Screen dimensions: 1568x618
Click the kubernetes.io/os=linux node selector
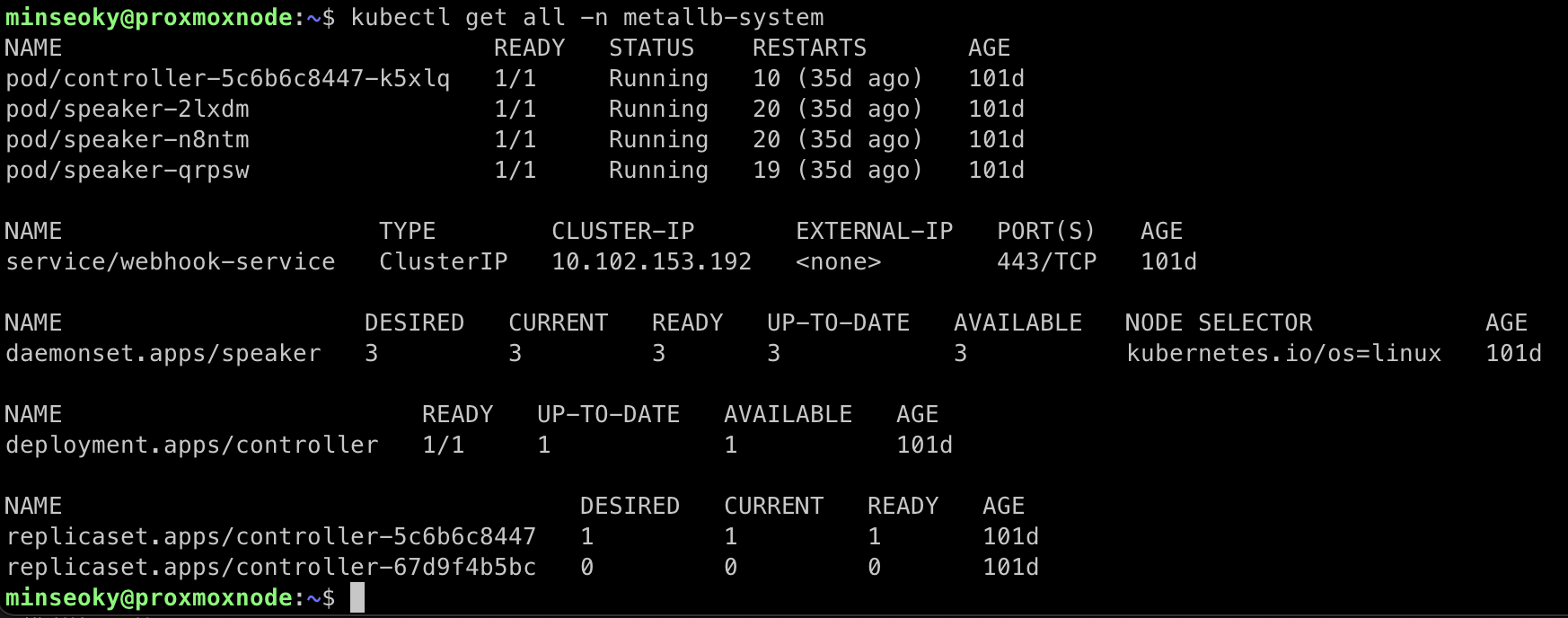click(1283, 354)
